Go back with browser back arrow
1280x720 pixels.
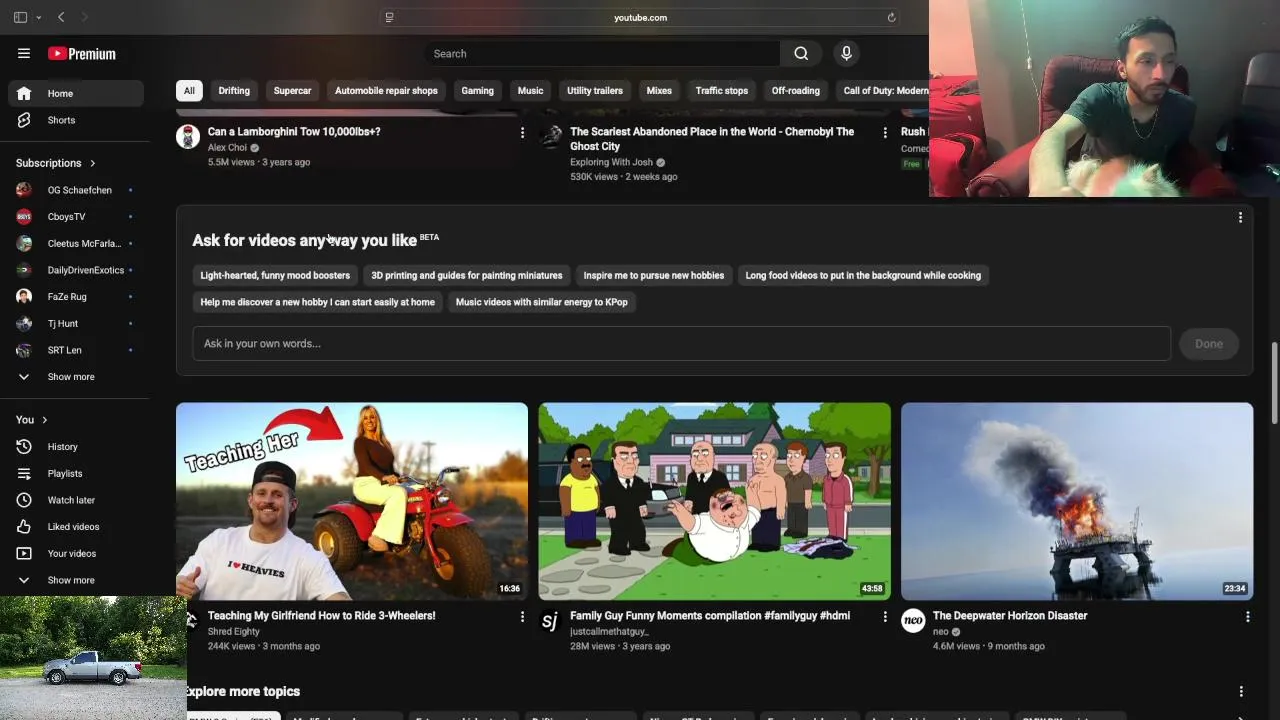(61, 17)
